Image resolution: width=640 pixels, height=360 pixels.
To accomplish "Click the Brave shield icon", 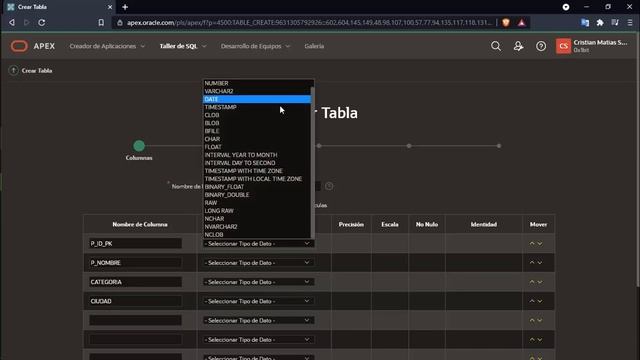I will (x=506, y=22).
